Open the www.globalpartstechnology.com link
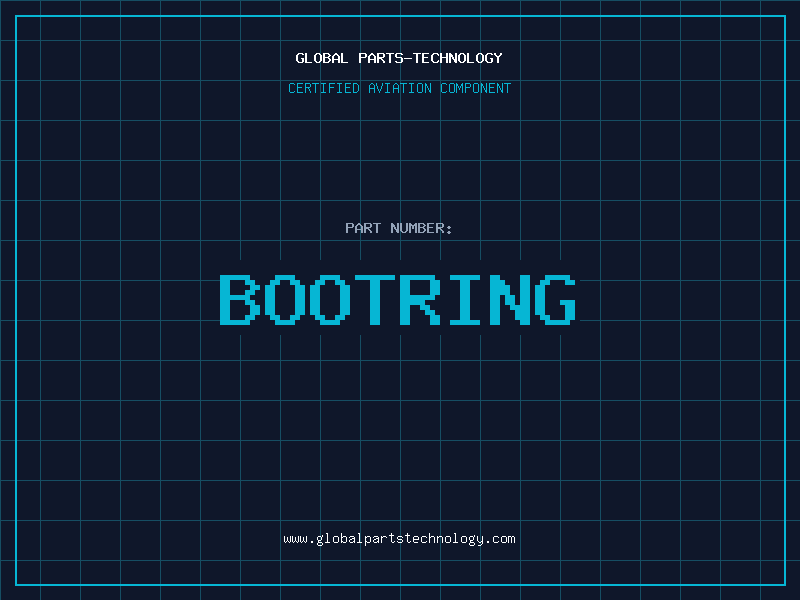This screenshot has height=600, width=800. [399, 539]
